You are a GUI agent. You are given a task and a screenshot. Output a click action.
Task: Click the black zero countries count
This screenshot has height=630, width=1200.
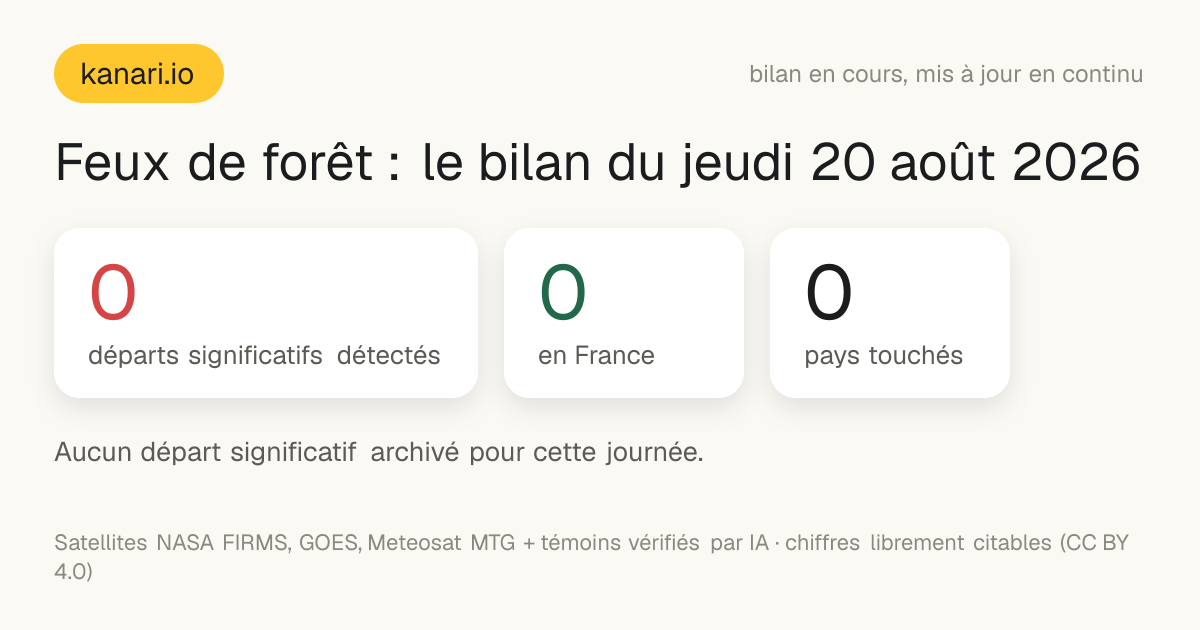pos(829,292)
